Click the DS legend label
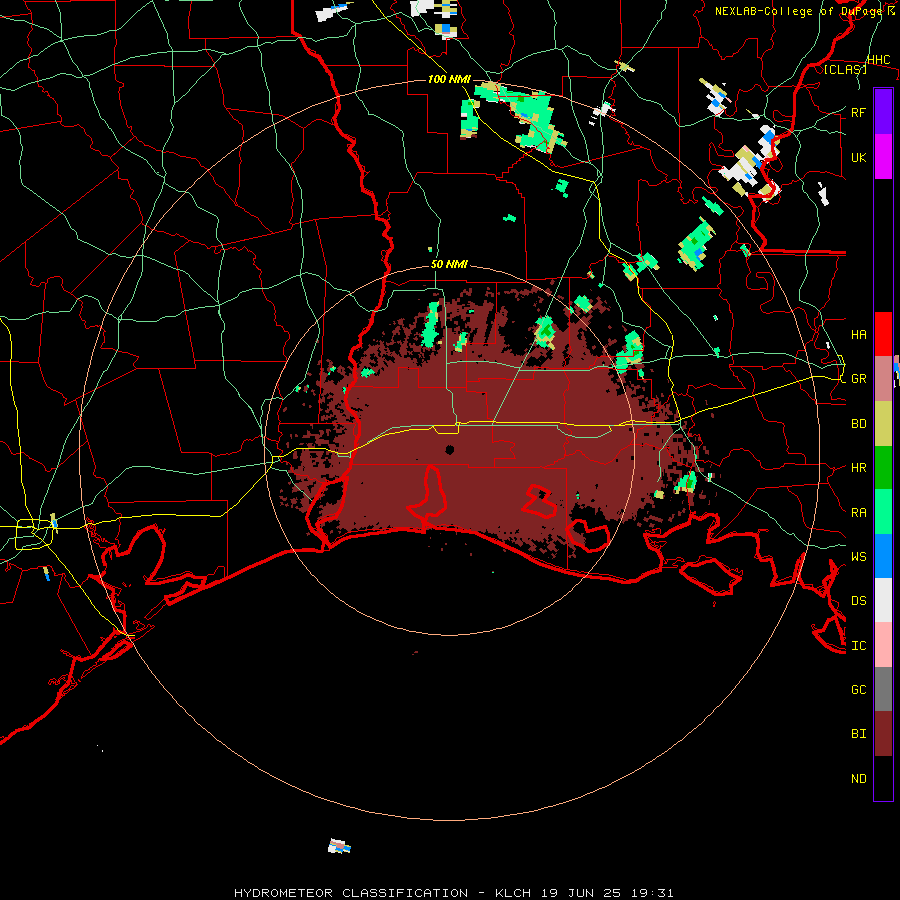 pyautogui.click(x=858, y=601)
